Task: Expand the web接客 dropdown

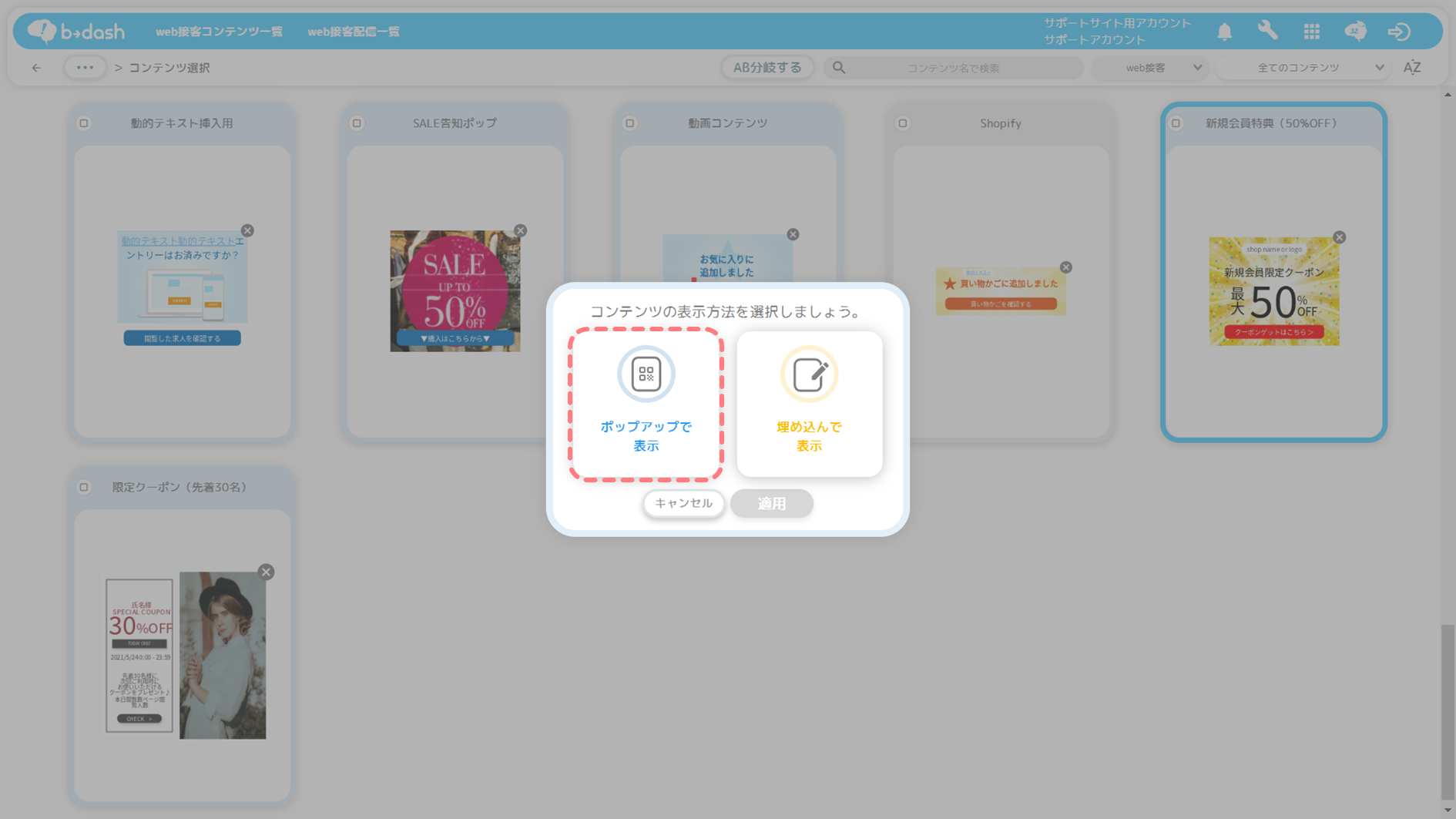Action: [x=1151, y=68]
